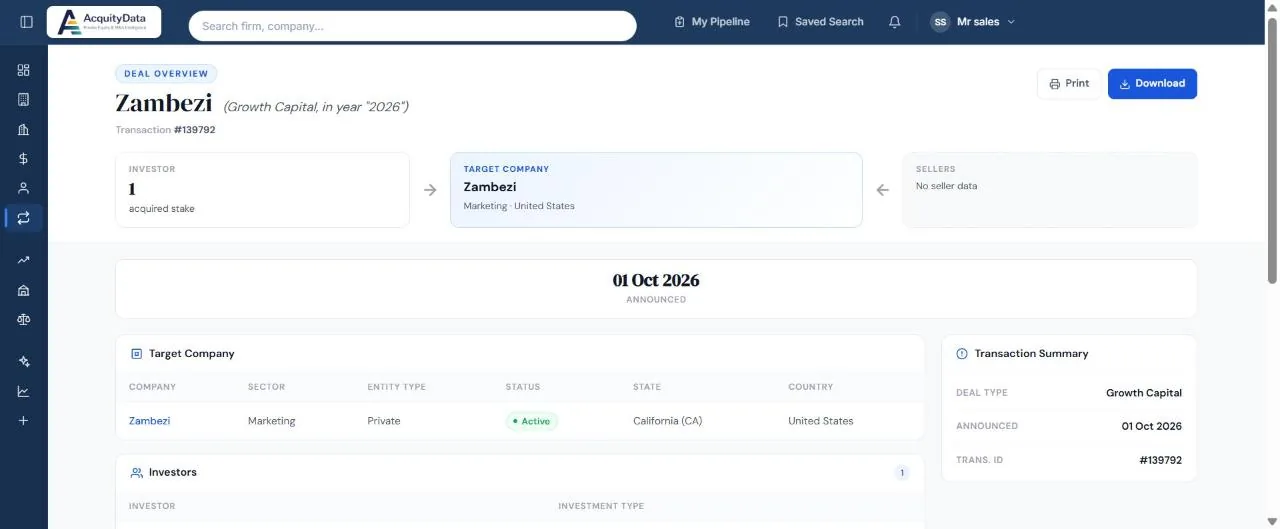Image resolution: width=1280 pixels, height=529 pixels.
Task: Open Saved Search
Action: [820, 22]
